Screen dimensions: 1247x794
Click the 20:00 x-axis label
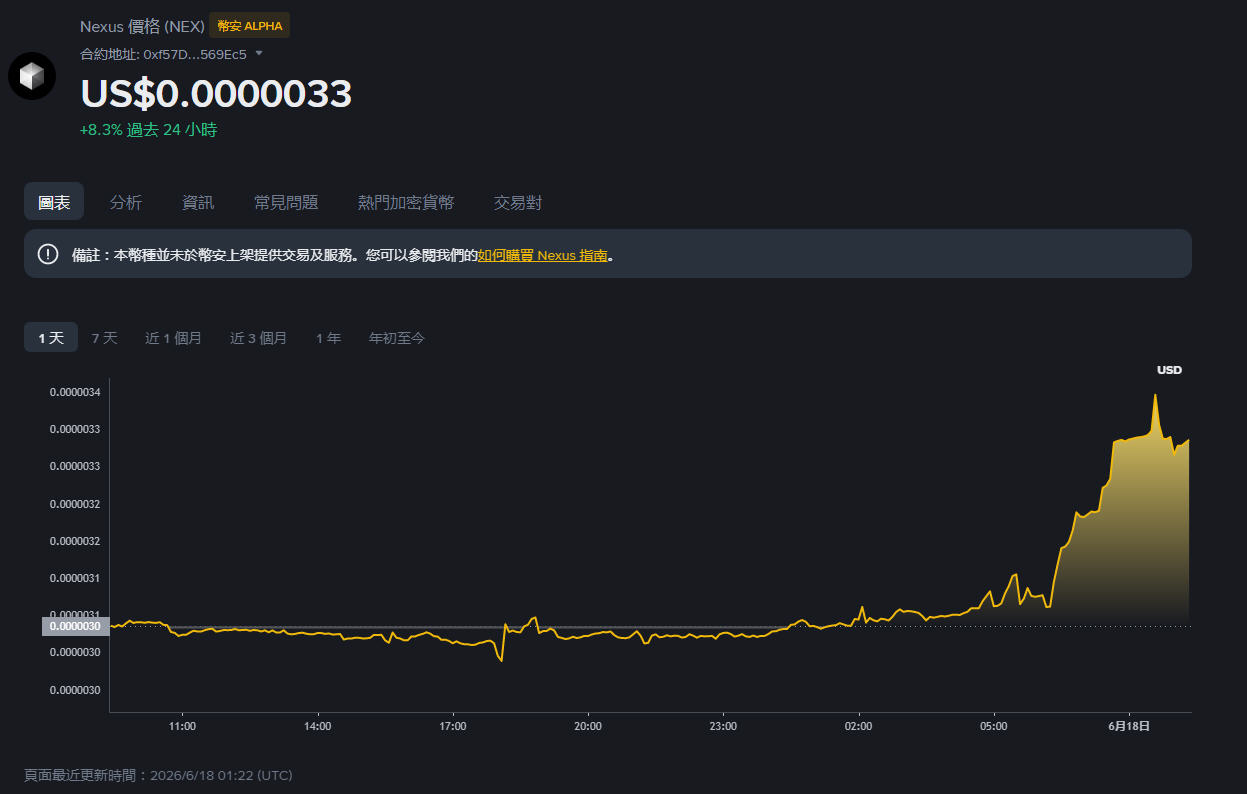click(x=588, y=726)
